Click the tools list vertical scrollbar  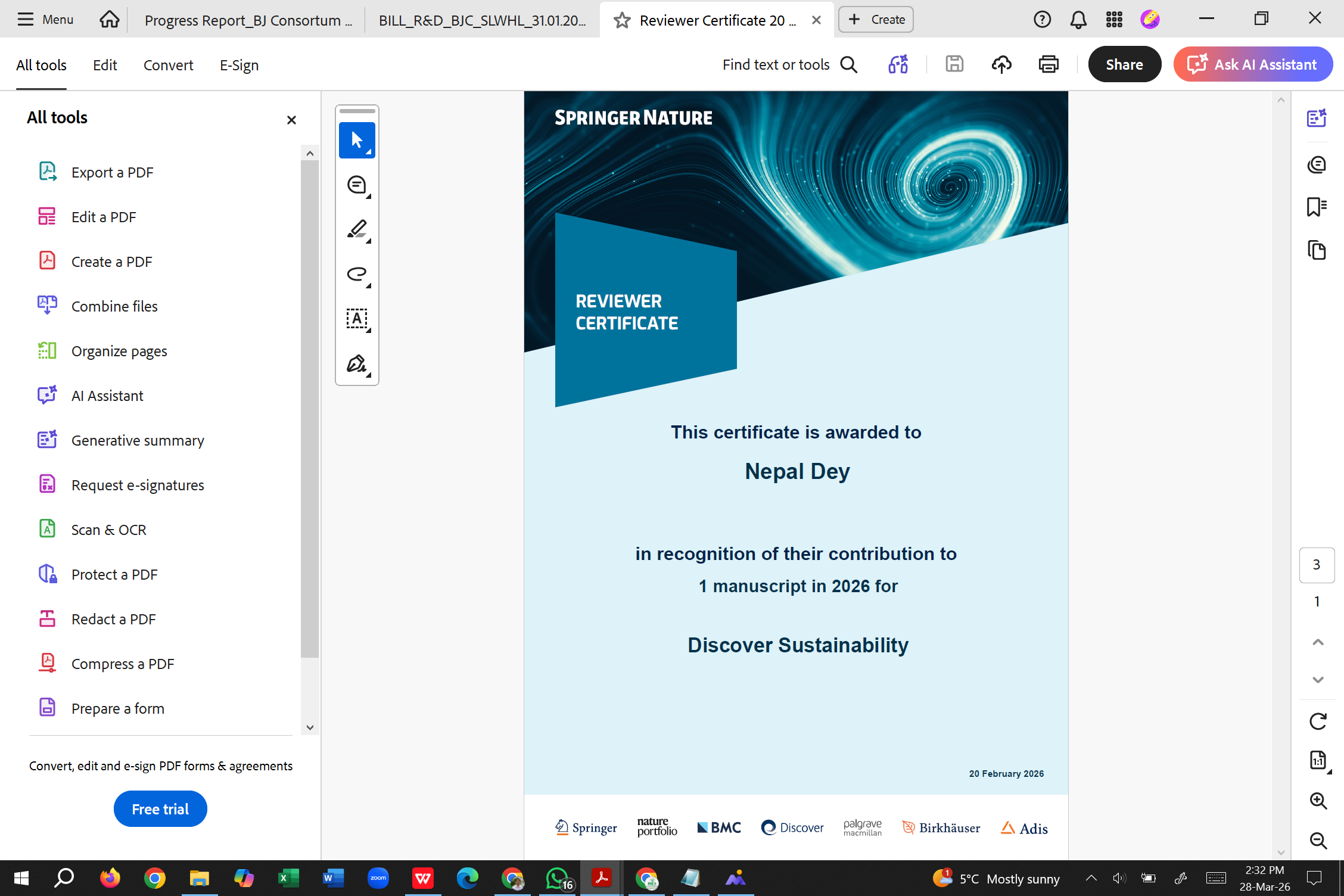310,408
